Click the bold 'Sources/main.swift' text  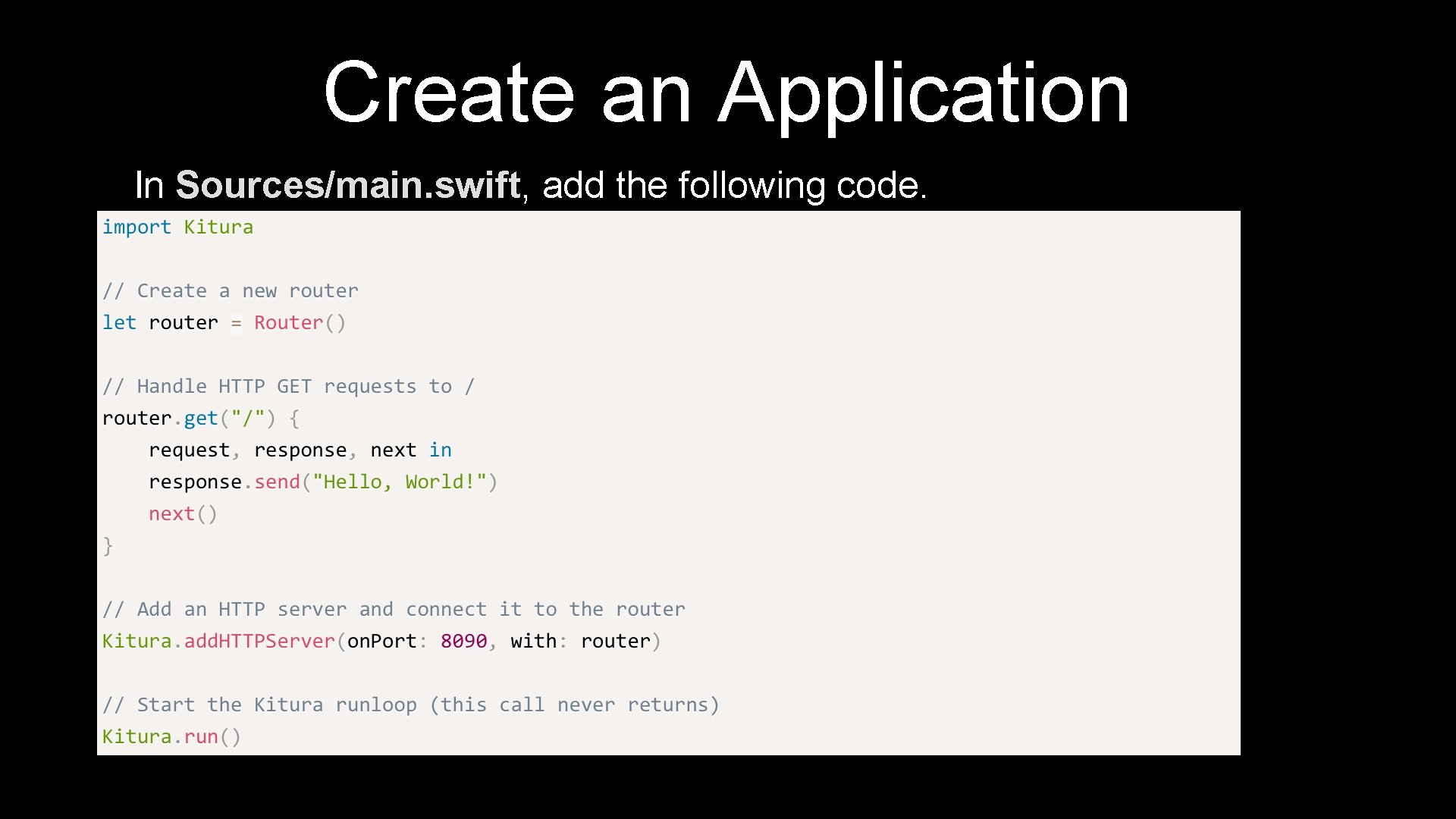[348, 185]
